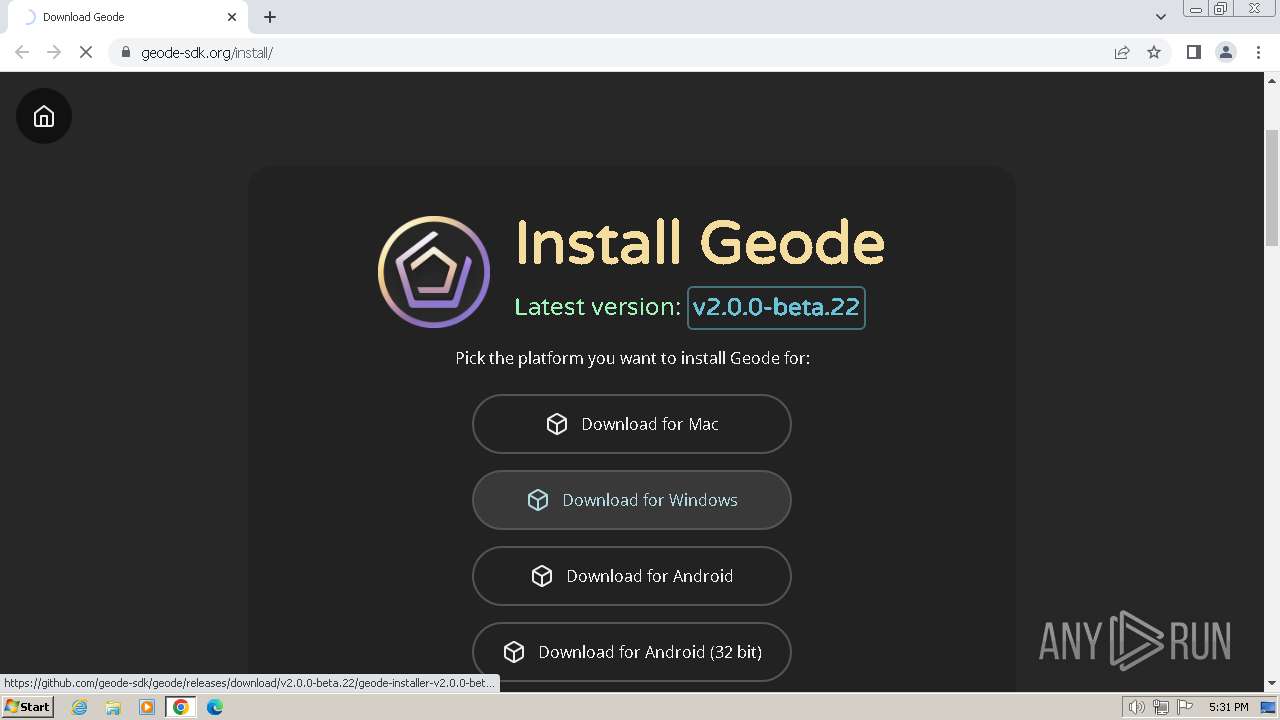Expand the tab search dropdown
The width and height of the screenshot is (1280, 720).
point(1161,17)
